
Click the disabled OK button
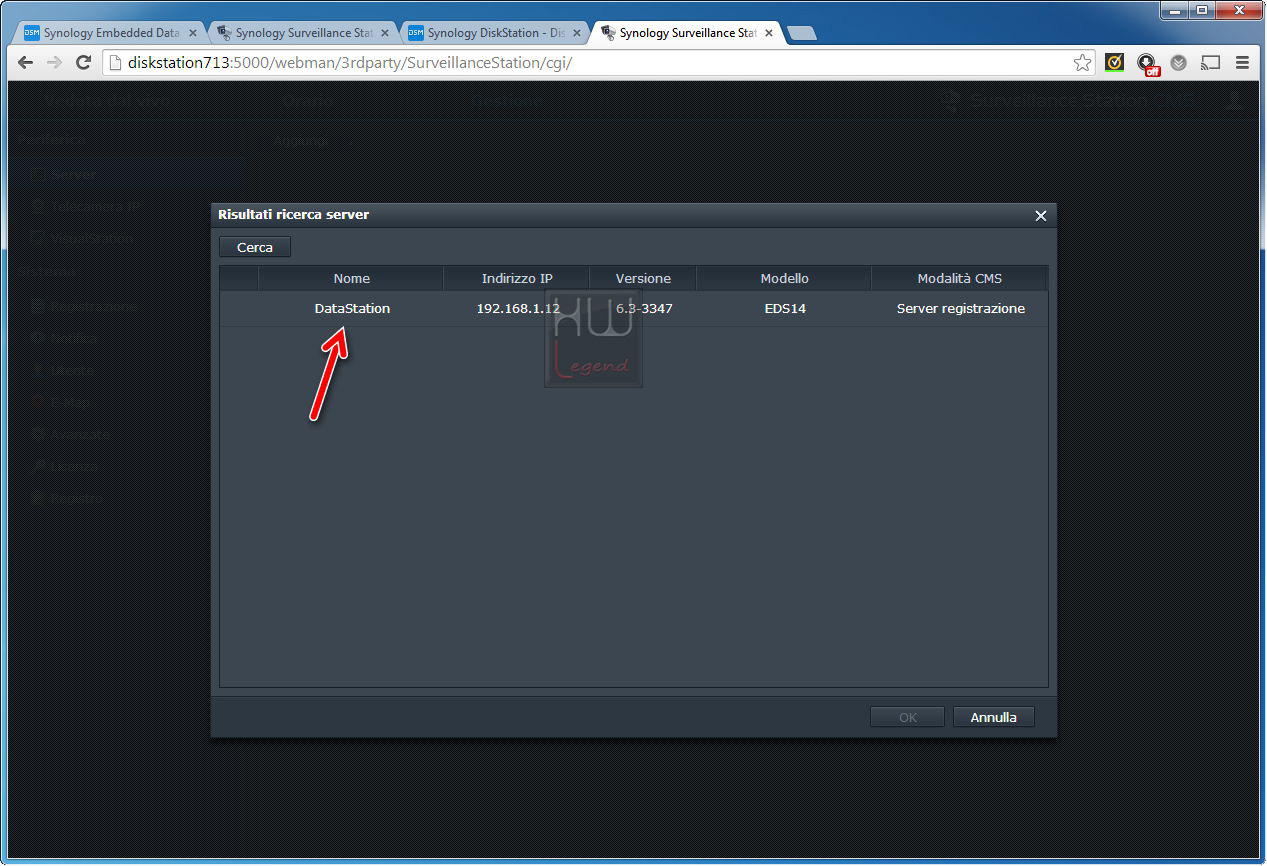[908, 717]
